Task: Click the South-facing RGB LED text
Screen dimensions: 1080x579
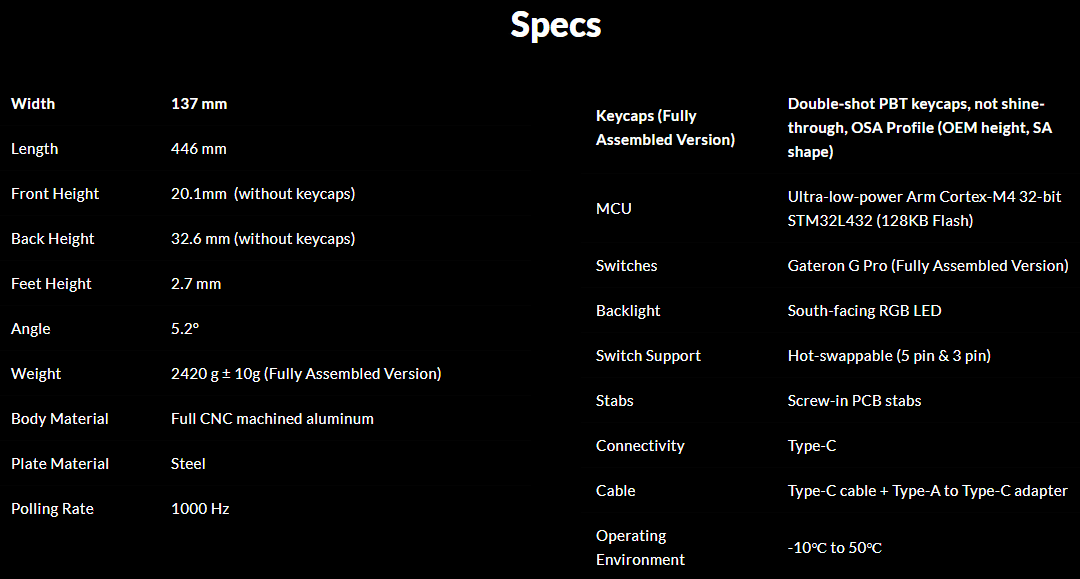Action: coord(864,311)
